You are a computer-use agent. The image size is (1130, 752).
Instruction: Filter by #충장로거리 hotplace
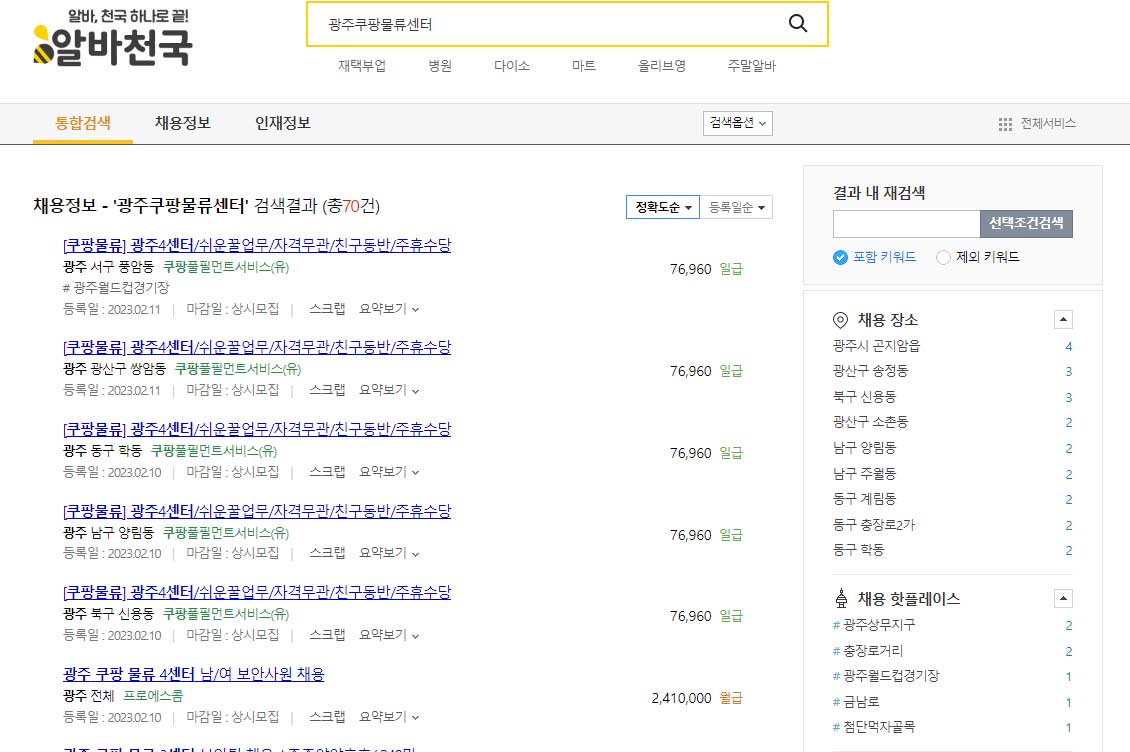pyautogui.click(x=868, y=651)
